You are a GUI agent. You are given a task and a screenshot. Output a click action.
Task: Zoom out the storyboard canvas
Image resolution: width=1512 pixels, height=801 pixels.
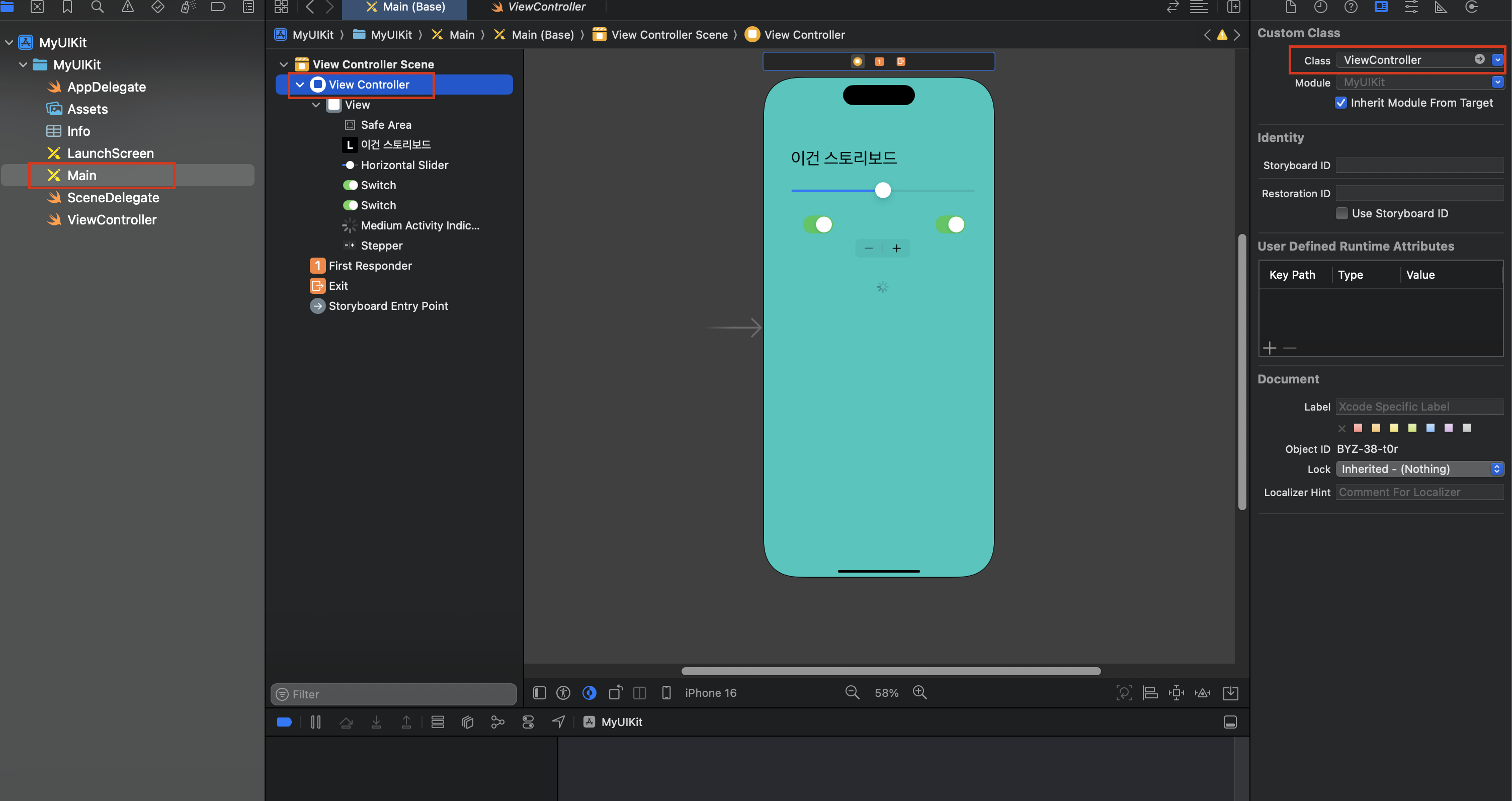852,692
